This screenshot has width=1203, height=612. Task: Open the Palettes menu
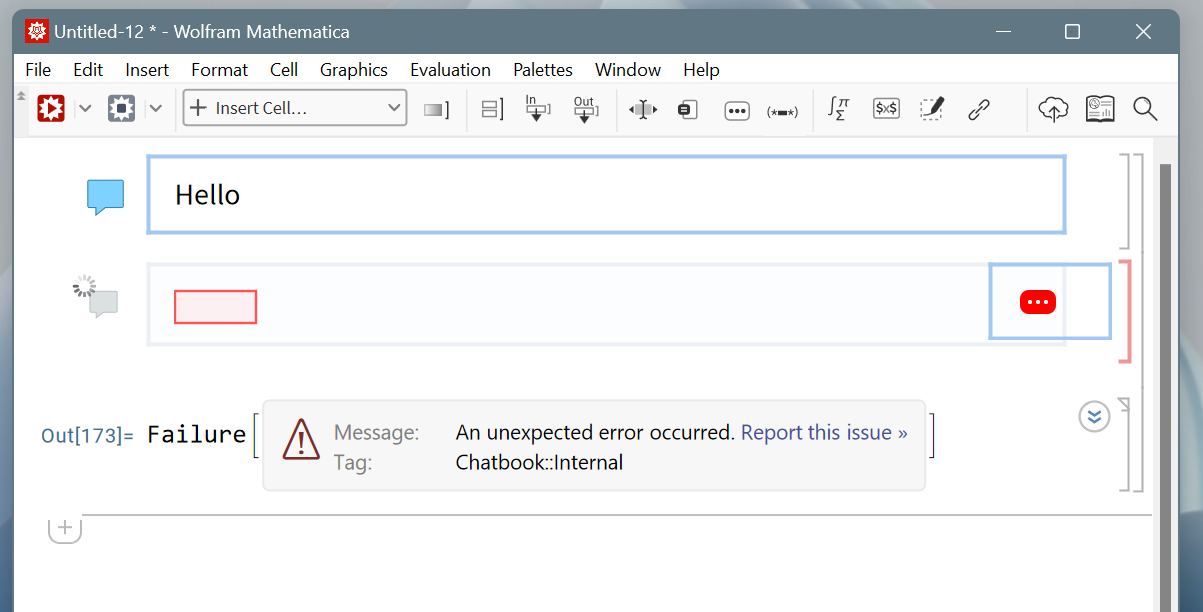click(542, 69)
